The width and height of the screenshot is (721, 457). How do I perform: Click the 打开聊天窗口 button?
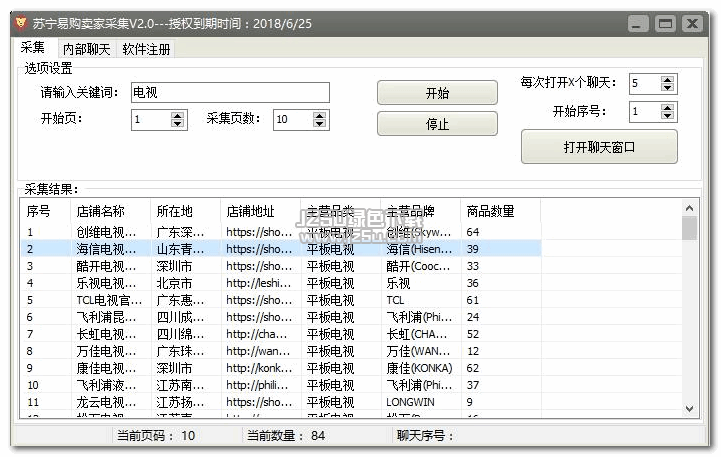pyautogui.click(x=599, y=147)
